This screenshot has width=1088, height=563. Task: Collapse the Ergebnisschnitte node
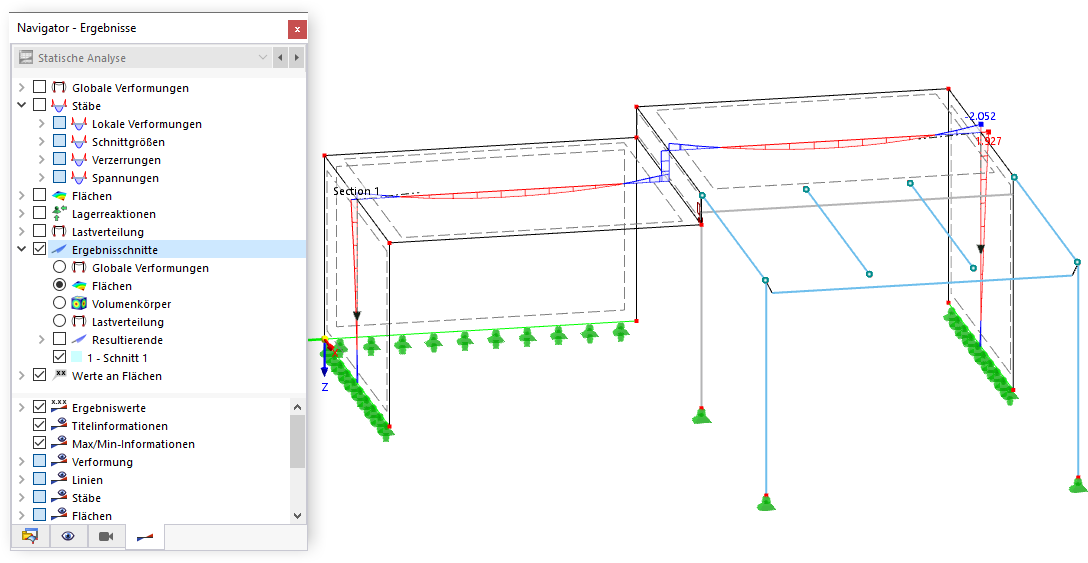[x=22, y=250]
